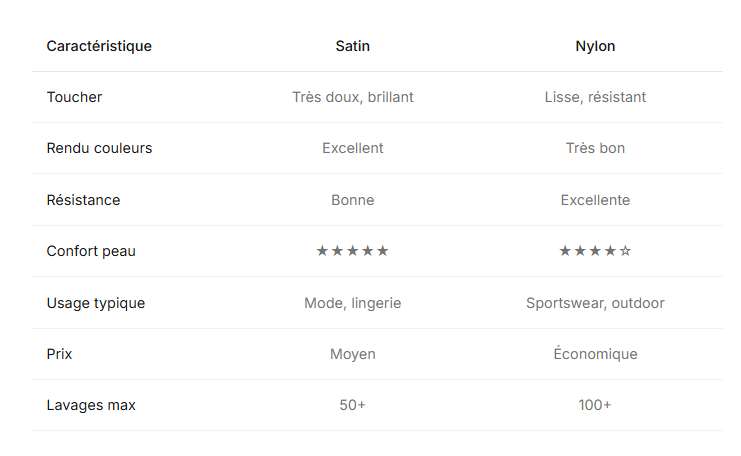The width and height of the screenshot is (741, 456).
Task: Click the 'Économique' price cell
Action: click(595, 354)
